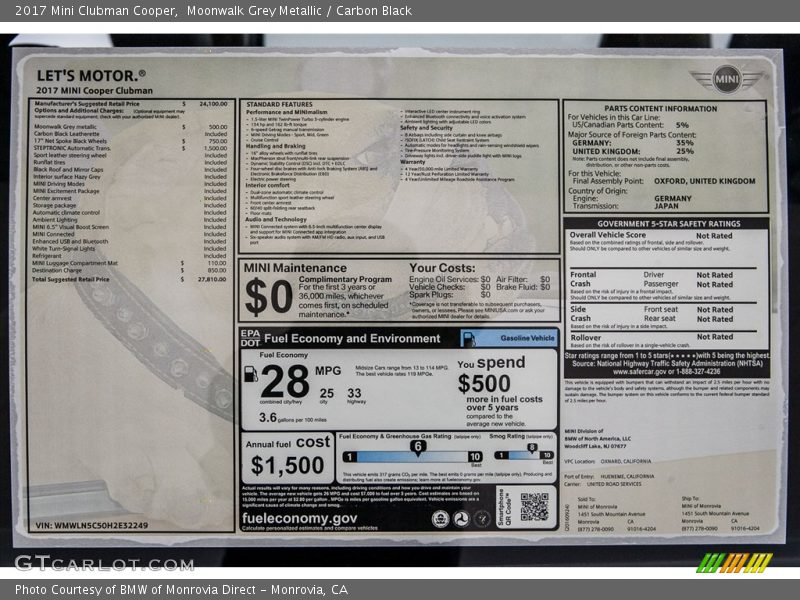Click the GTCarLot.com watermark logo

coord(103,563)
